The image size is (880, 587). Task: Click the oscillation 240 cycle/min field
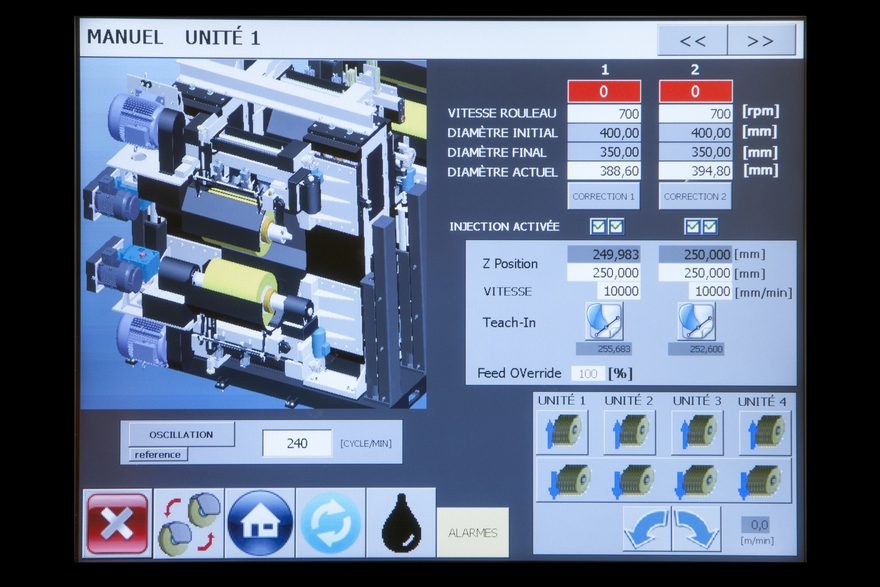point(297,443)
